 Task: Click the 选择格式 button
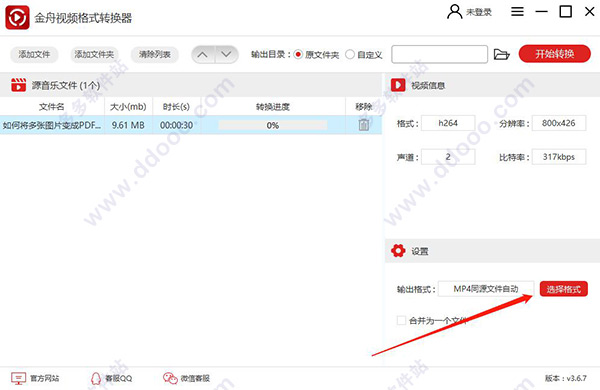click(564, 289)
